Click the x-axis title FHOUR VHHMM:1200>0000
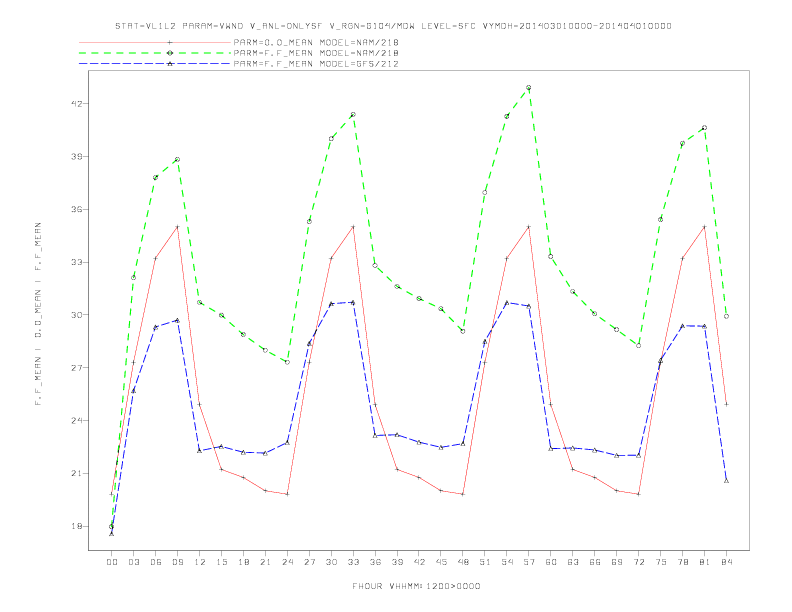Screen dimensions: 792x612 [x=416, y=586]
